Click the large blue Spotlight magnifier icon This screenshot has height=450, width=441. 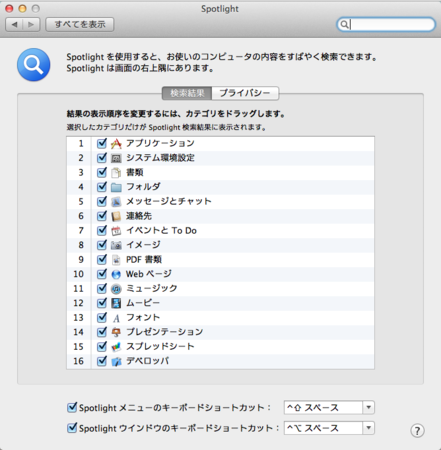click(34, 65)
